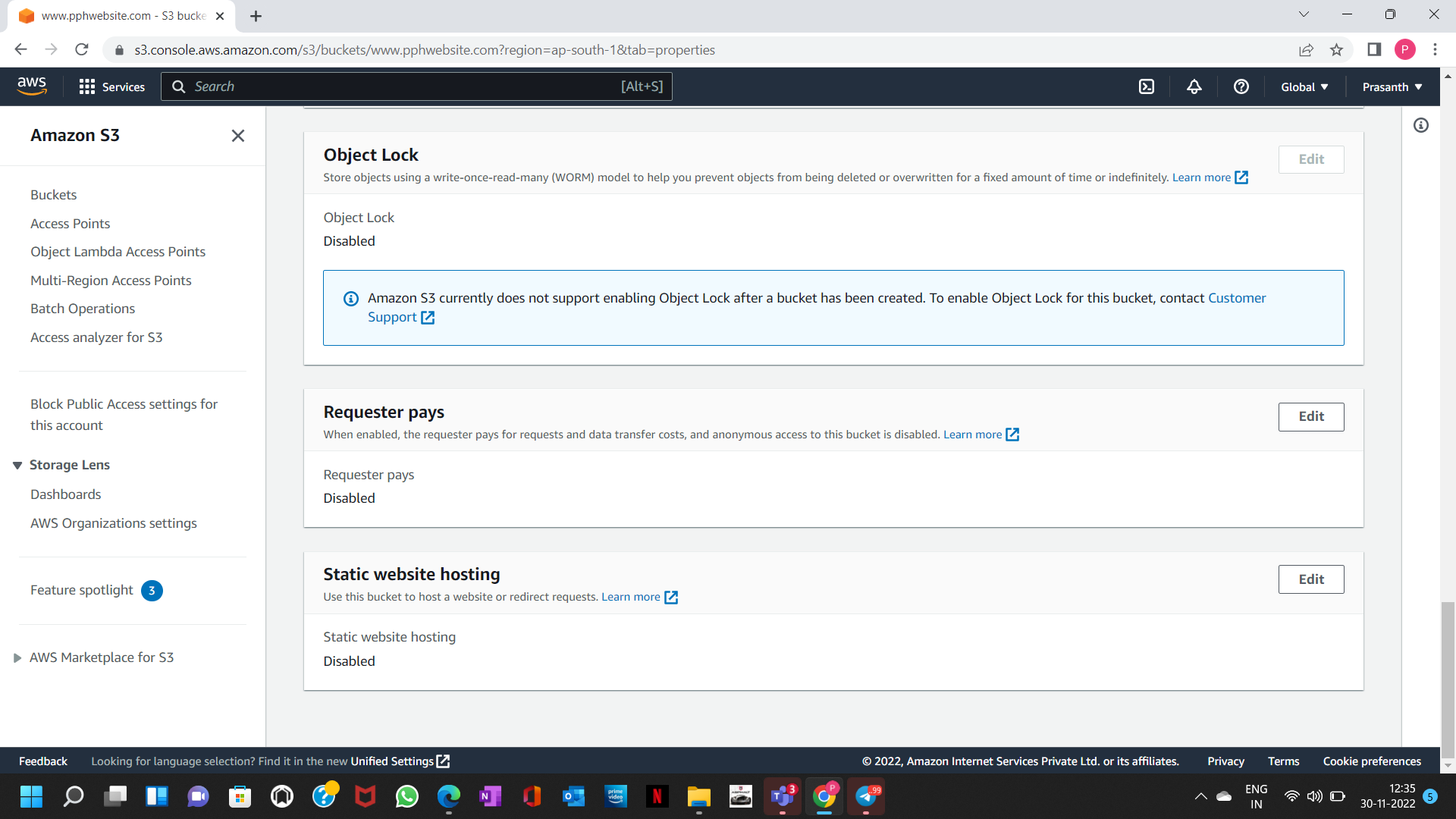Open Requester pays Learn more link

[981, 435]
